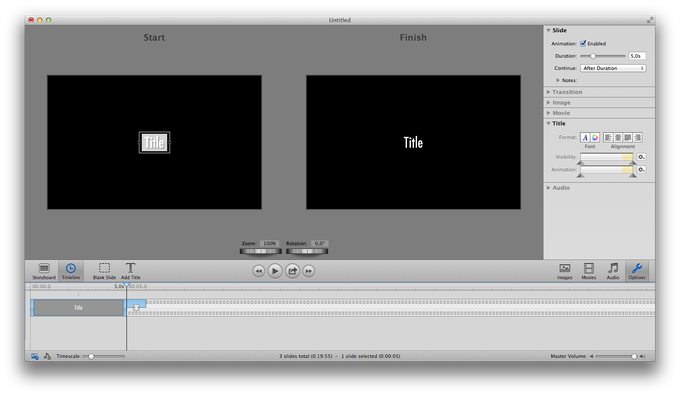The image size is (680, 396).
Task: Click the loud speaker icon beside Master Volume
Action: pyautogui.click(x=643, y=356)
